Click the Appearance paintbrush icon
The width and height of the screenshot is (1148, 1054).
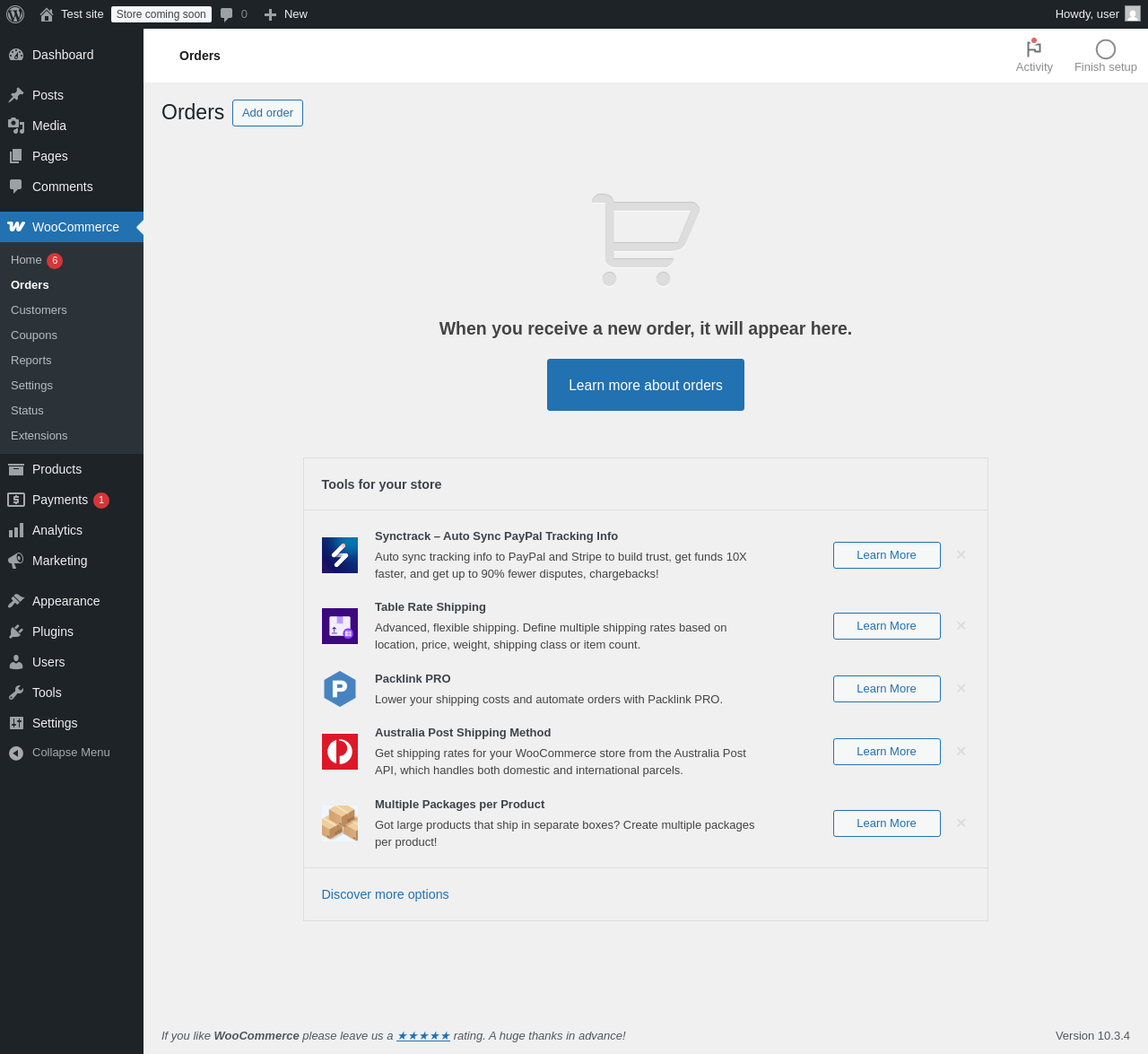16,601
